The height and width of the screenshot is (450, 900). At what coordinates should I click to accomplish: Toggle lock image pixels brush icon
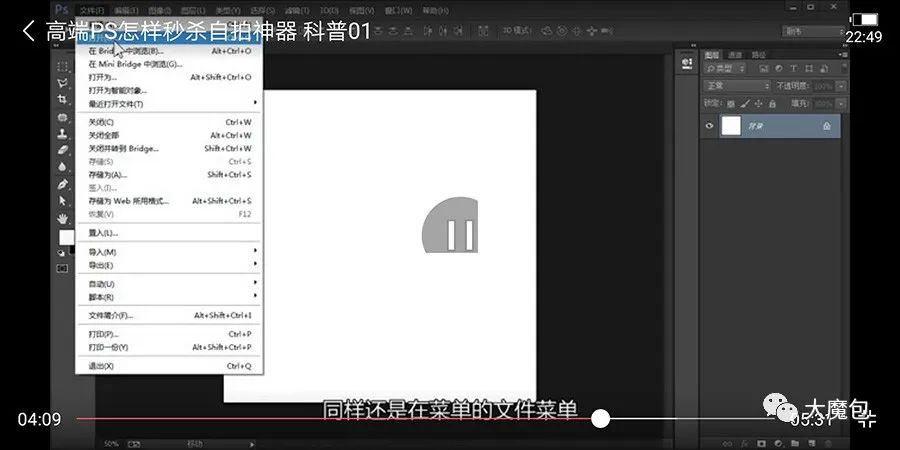click(744, 104)
